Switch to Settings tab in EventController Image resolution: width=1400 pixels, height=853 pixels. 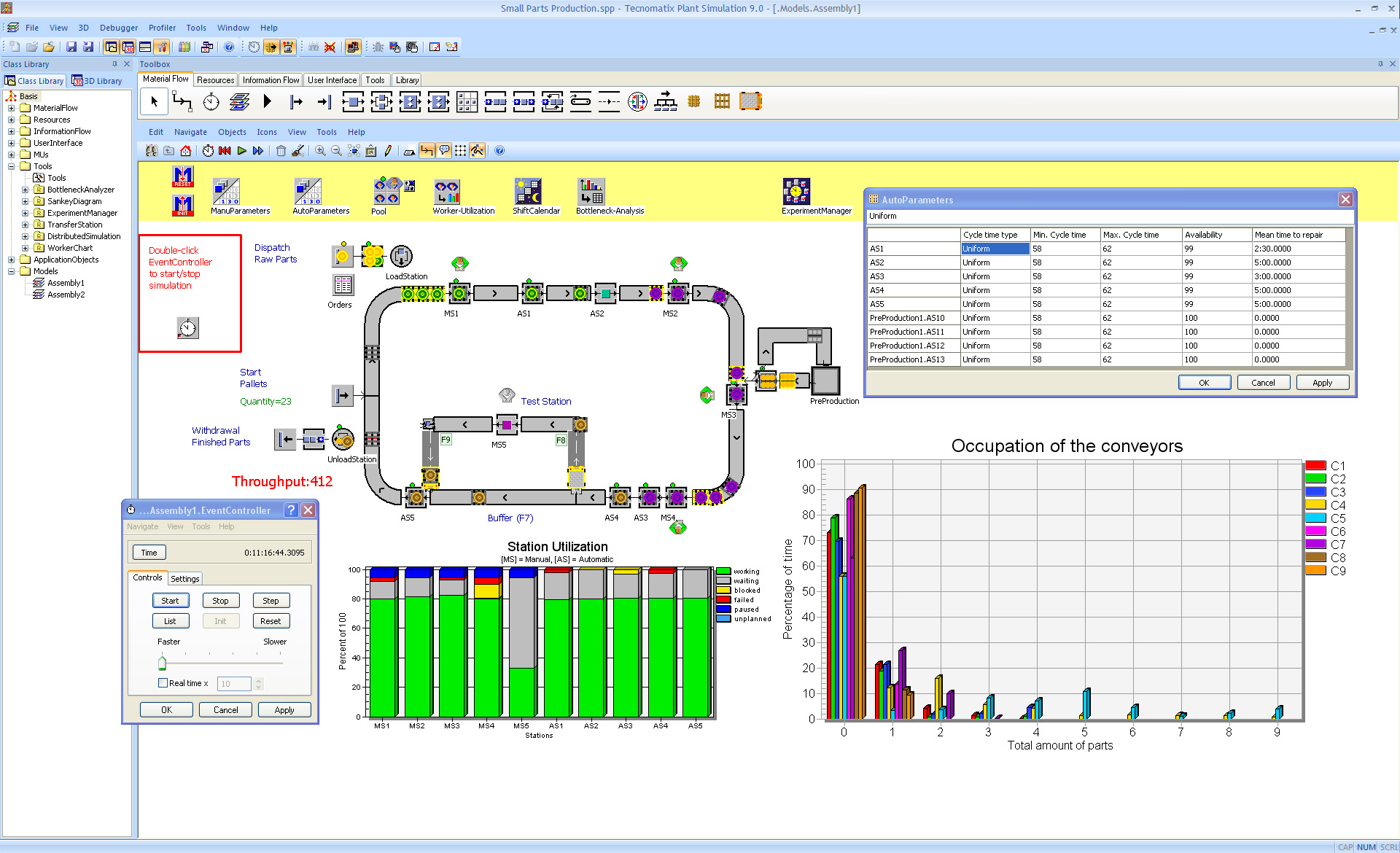[x=184, y=578]
